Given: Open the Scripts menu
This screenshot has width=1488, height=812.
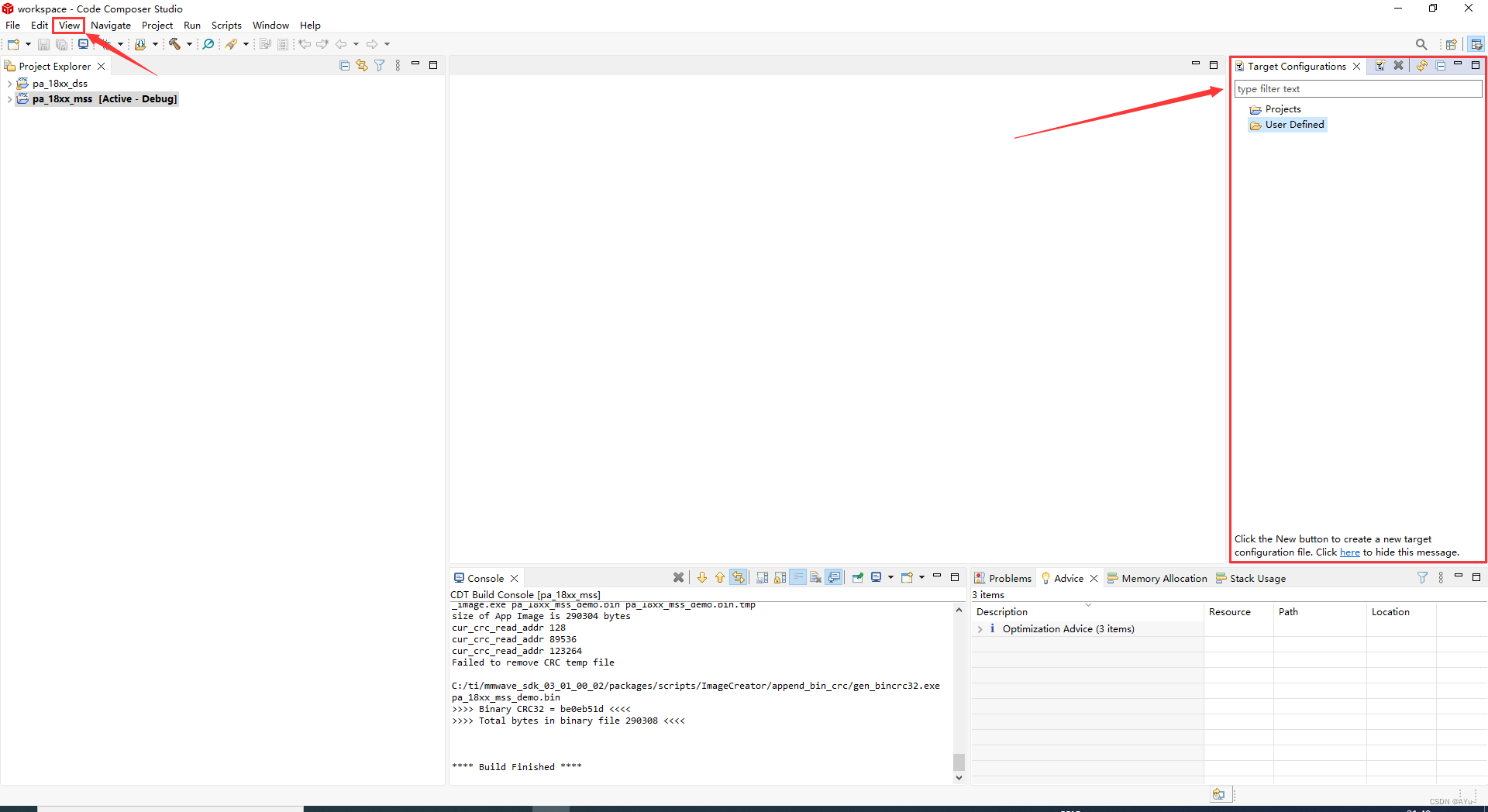Looking at the screenshot, I should tap(226, 26).
